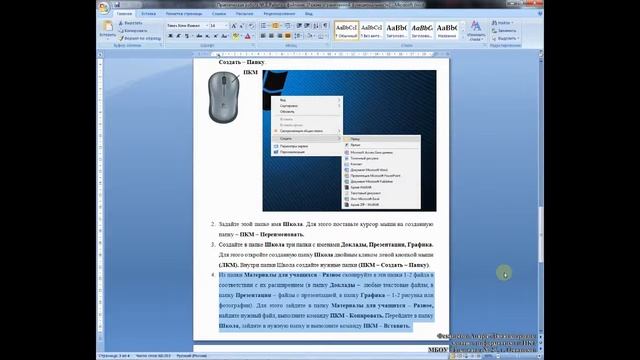Viewport: 640px width, 360px height.
Task: Select the Обычный style thumbnail
Action: point(347,30)
